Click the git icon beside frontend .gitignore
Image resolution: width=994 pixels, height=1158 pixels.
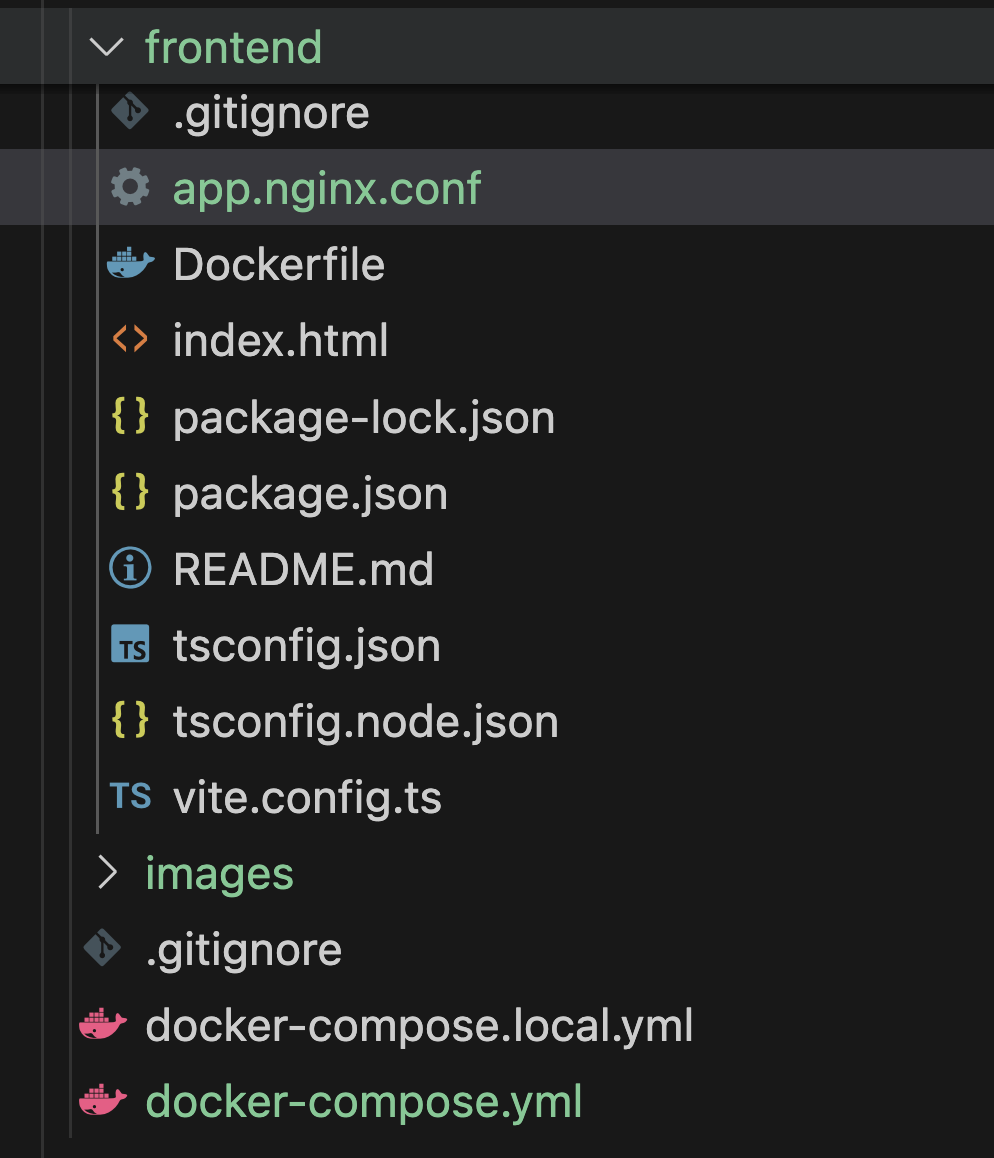130,112
